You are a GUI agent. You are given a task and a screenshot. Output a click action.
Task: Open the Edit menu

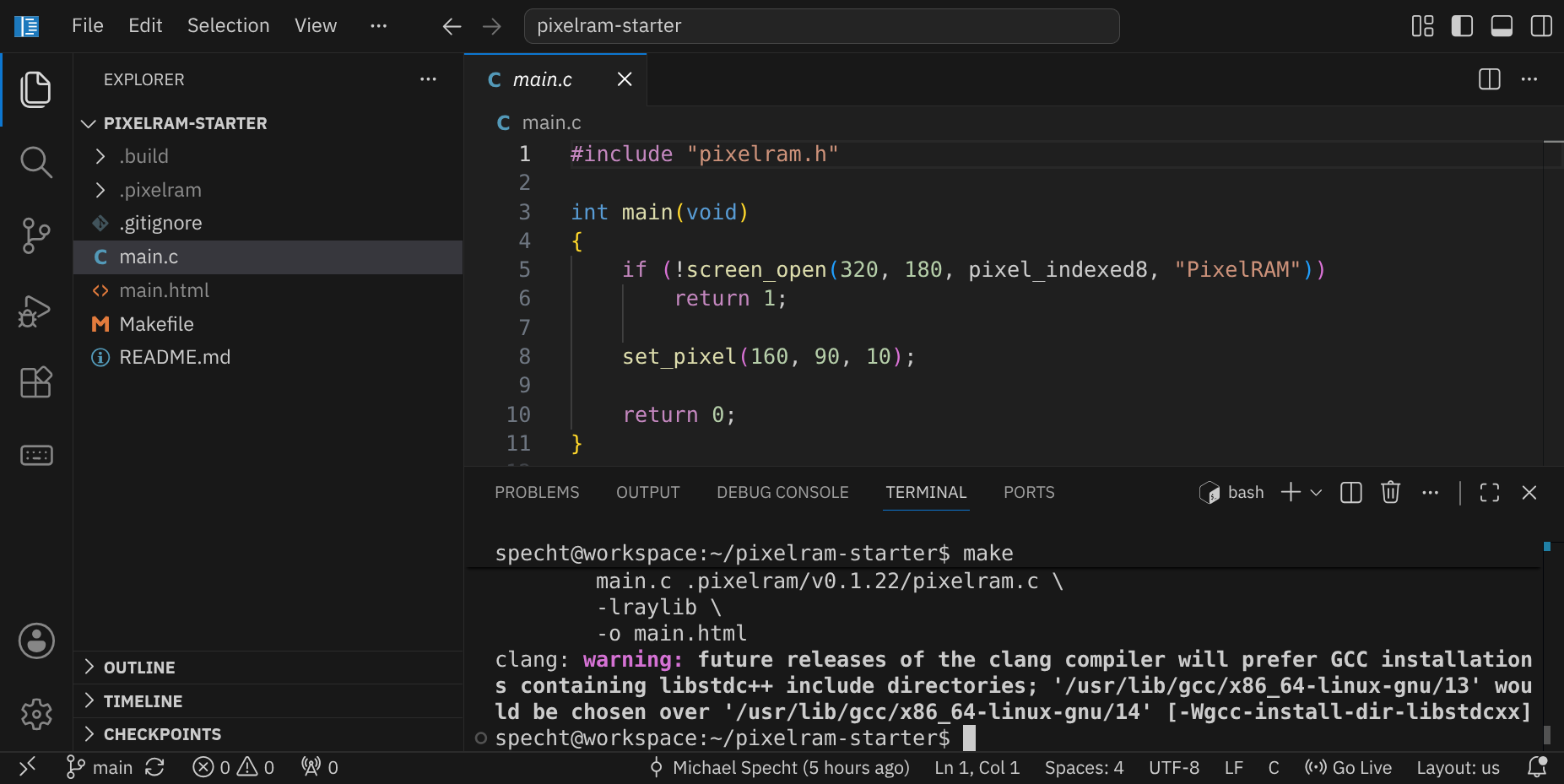[x=145, y=26]
